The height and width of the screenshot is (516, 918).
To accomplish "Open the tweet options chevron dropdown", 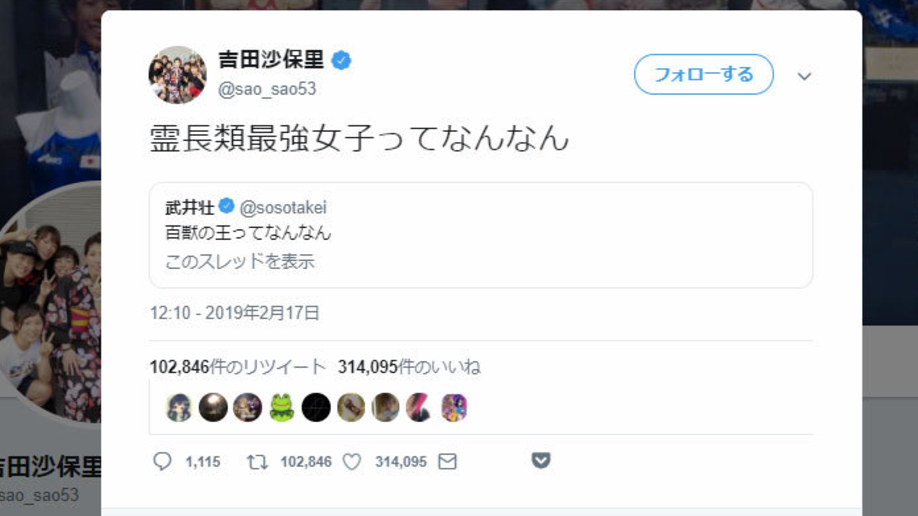I will click(804, 76).
